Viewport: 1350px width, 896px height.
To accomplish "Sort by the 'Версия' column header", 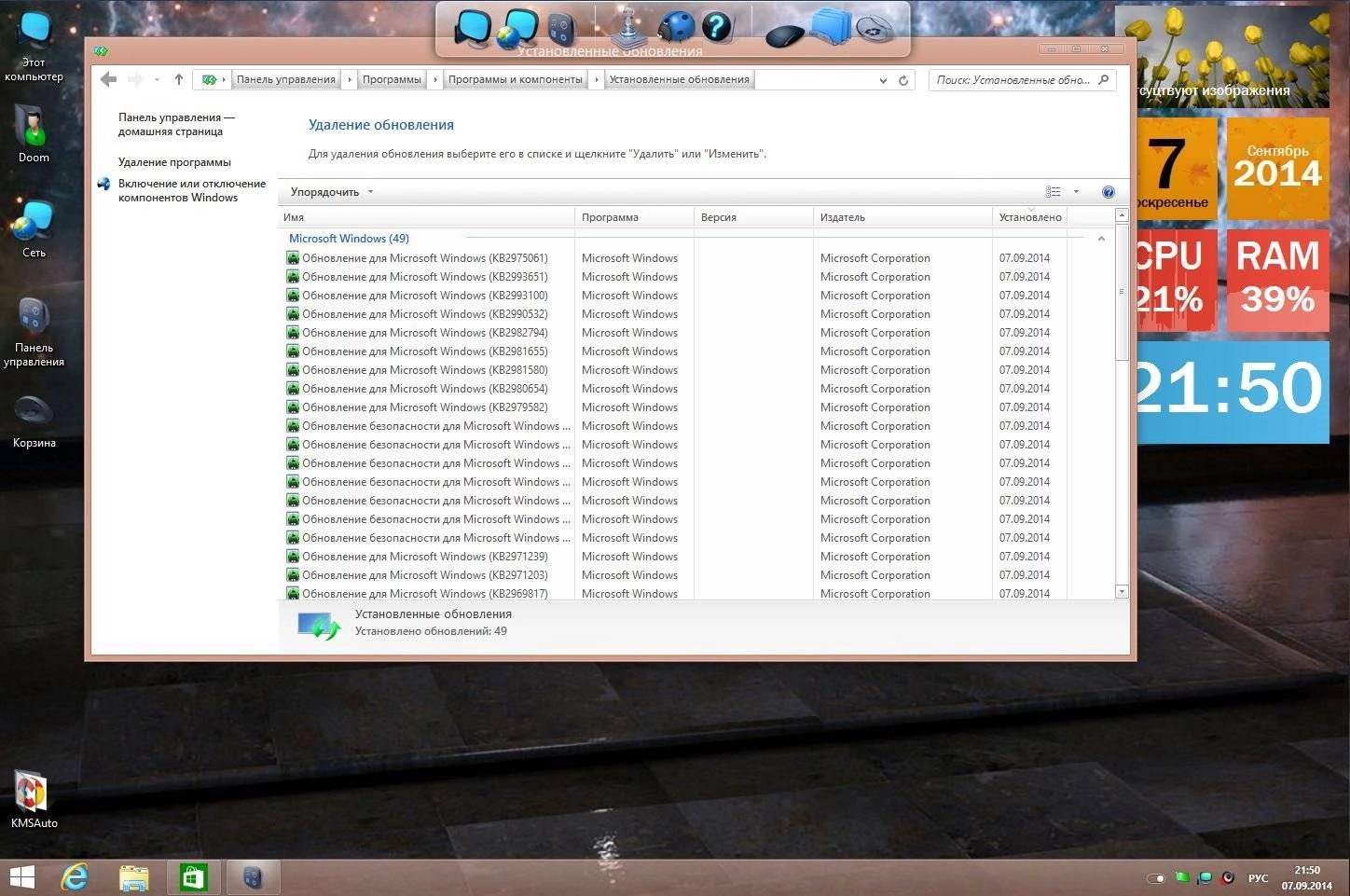I will (754, 217).
